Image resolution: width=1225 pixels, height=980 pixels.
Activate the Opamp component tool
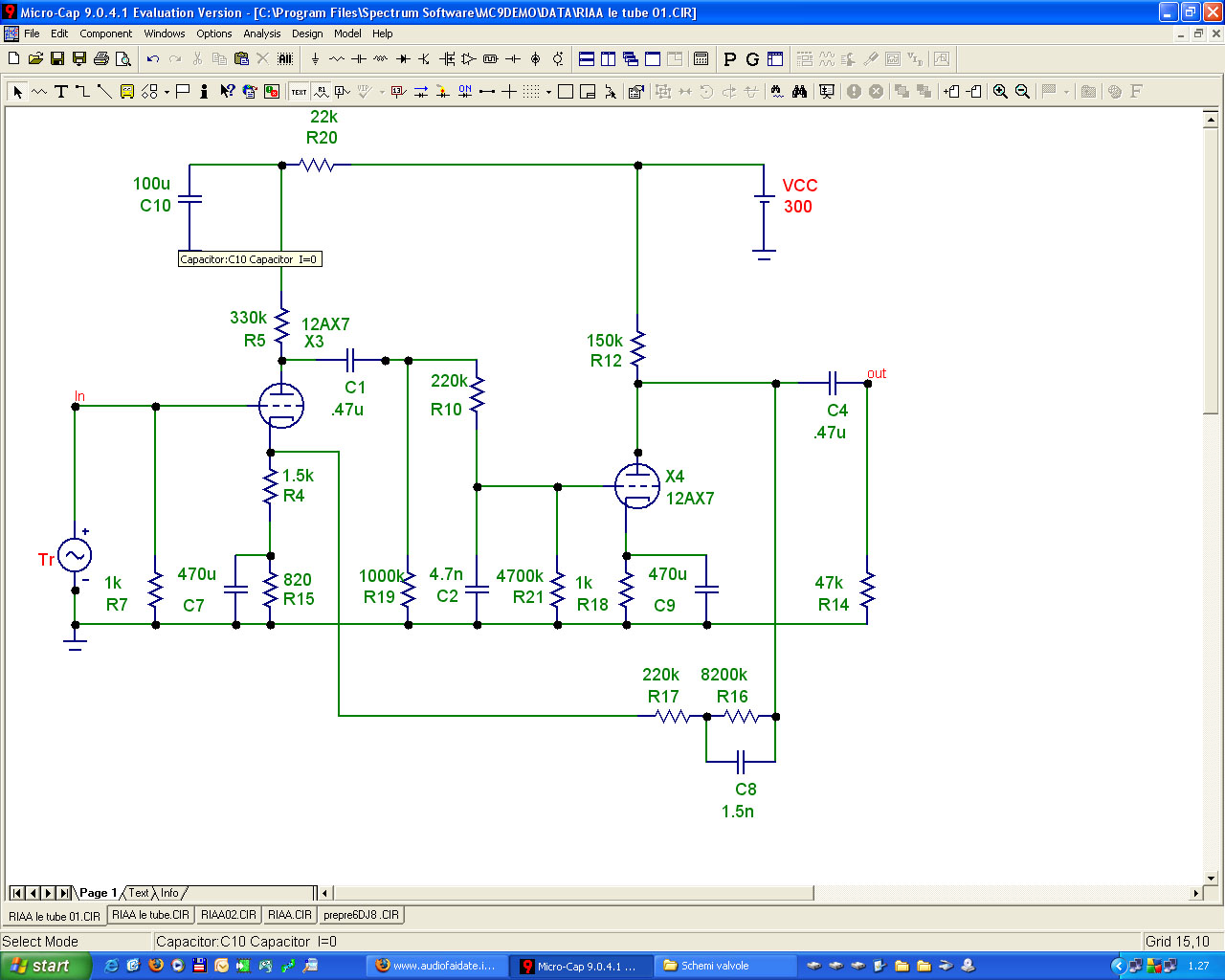coord(469,59)
